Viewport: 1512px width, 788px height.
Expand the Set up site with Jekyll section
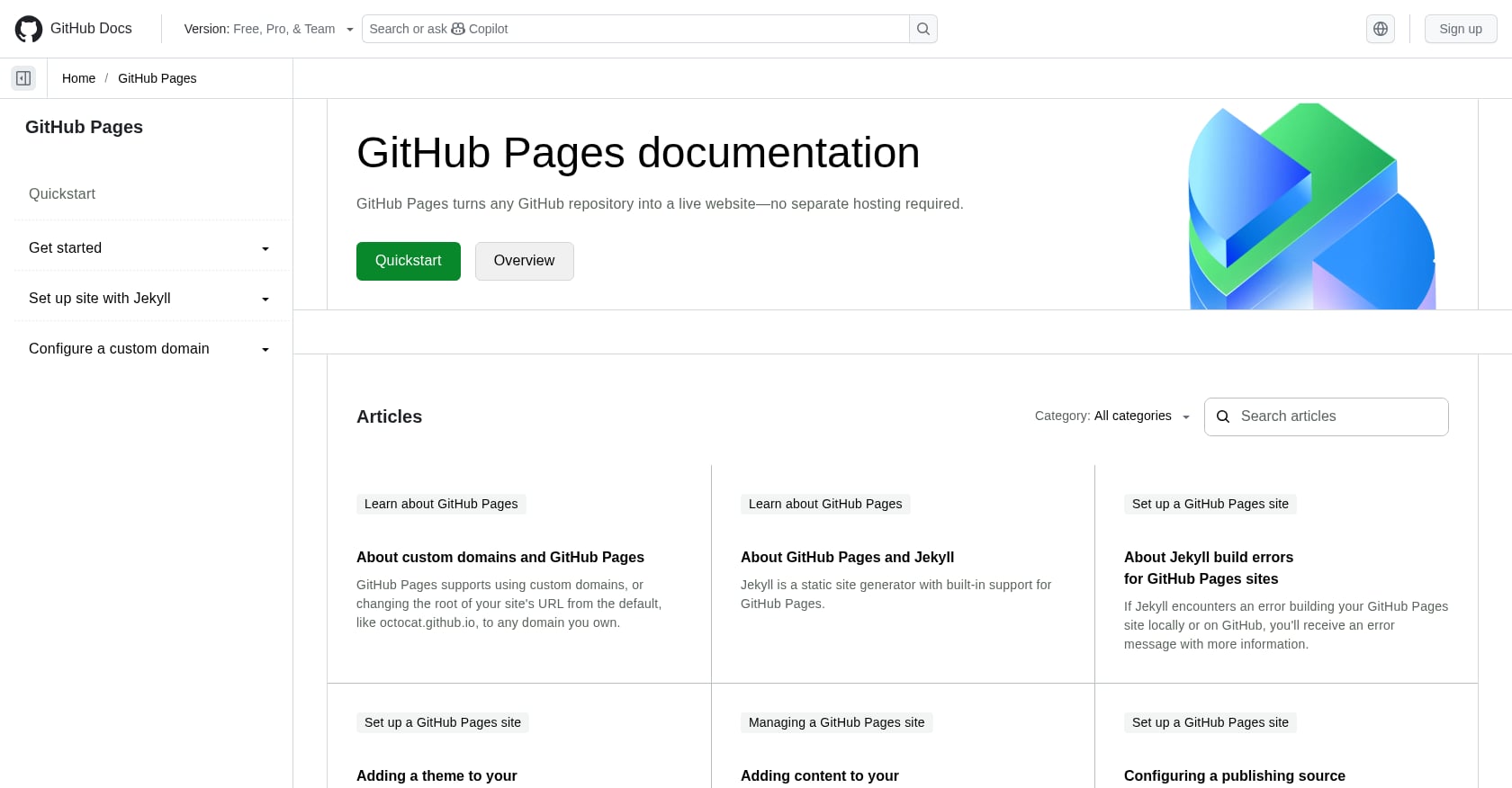point(149,298)
